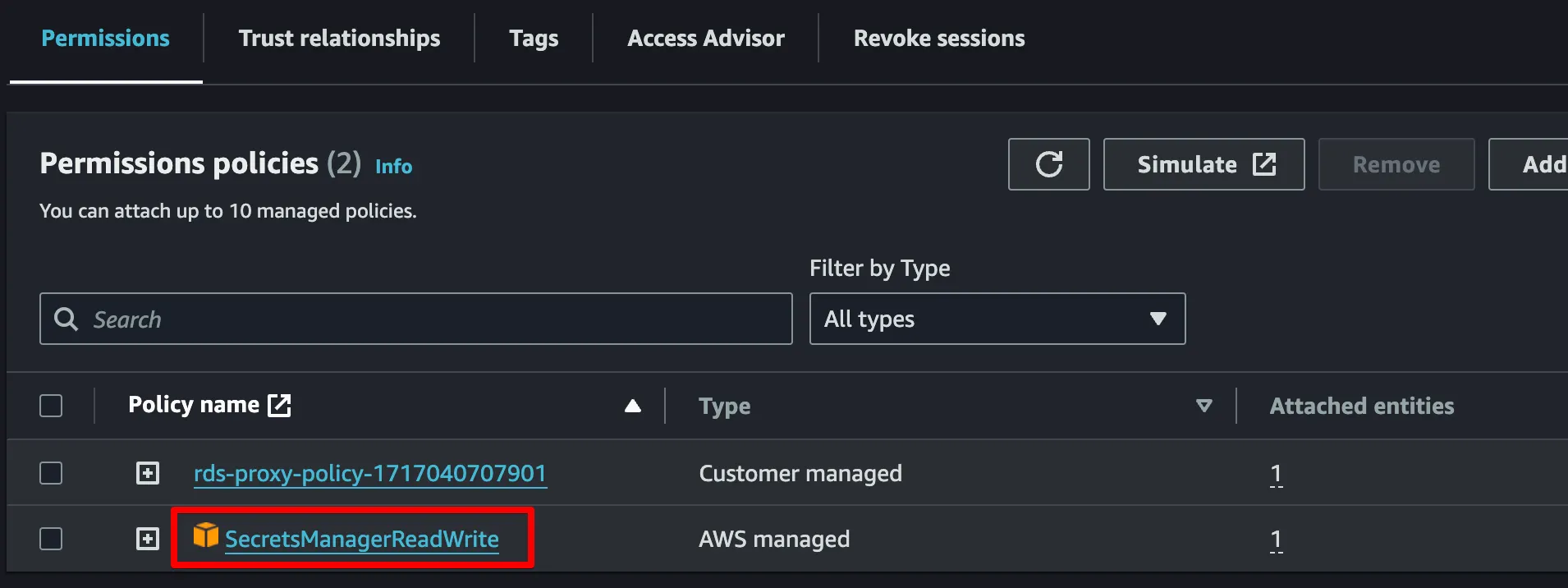Open the Filter by Type dropdown
This screenshot has width=1568, height=588.
point(997,319)
